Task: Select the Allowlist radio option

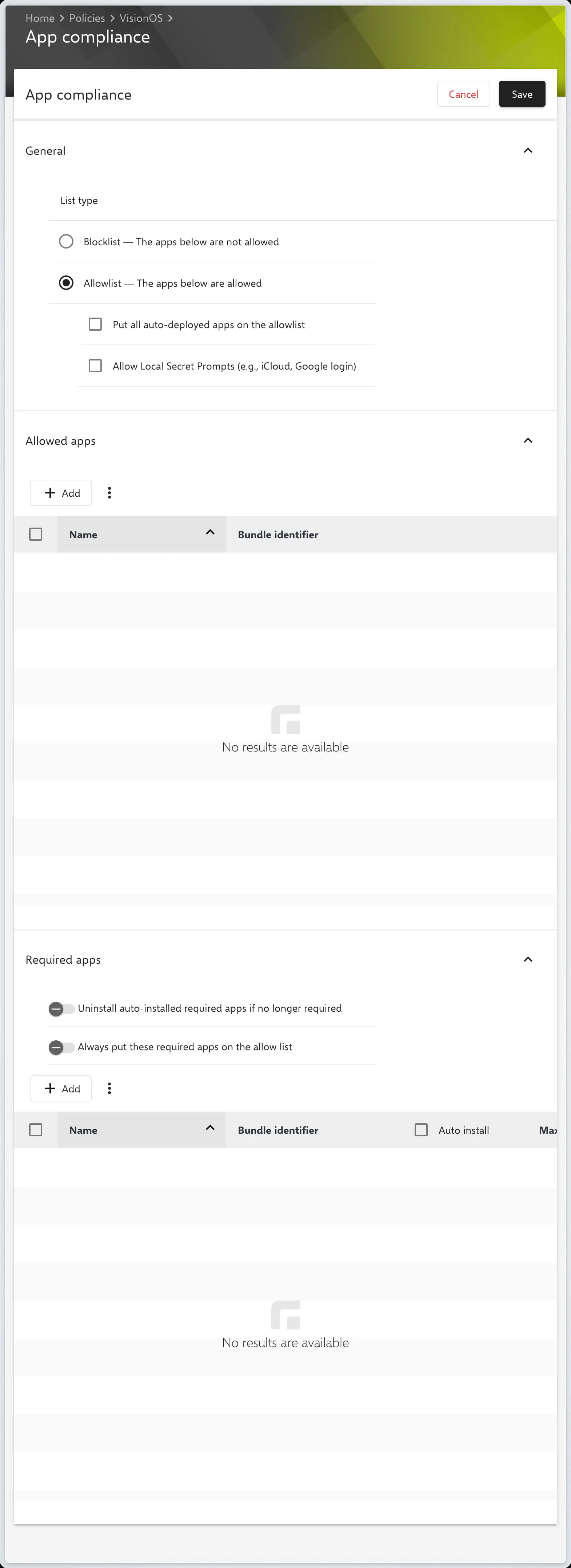Action: pyautogui.click(x=67, y=283)
